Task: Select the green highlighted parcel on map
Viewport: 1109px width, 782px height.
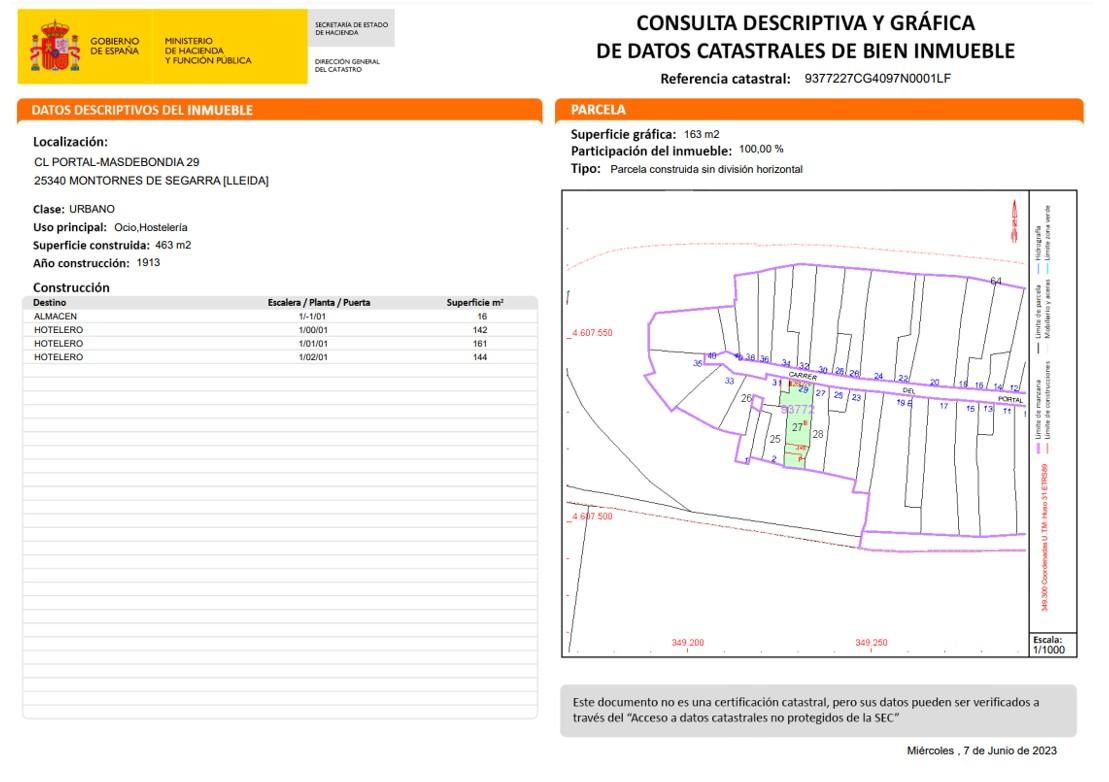Action: [797, 428]
